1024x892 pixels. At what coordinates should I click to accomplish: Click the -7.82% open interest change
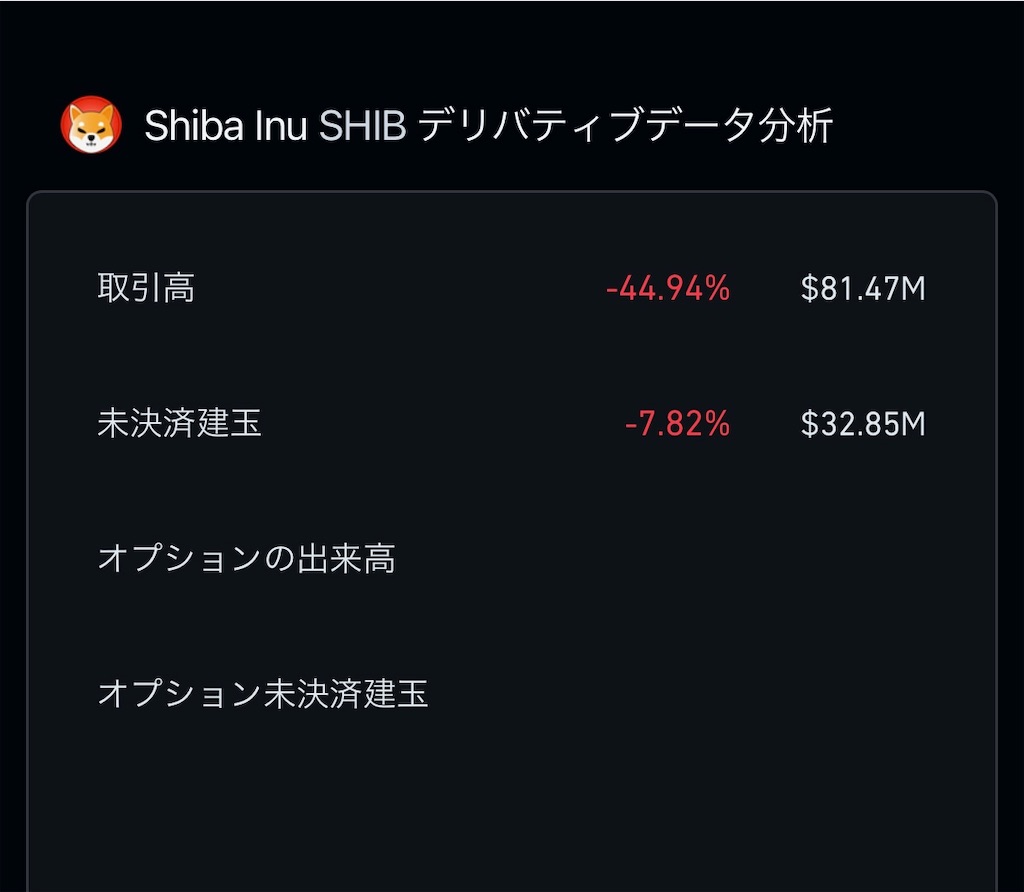(x=677, y=424)
